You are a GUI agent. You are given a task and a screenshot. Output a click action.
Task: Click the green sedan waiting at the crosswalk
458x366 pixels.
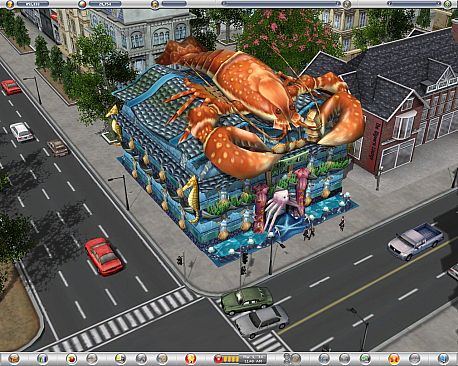click(x=247, y=300)
